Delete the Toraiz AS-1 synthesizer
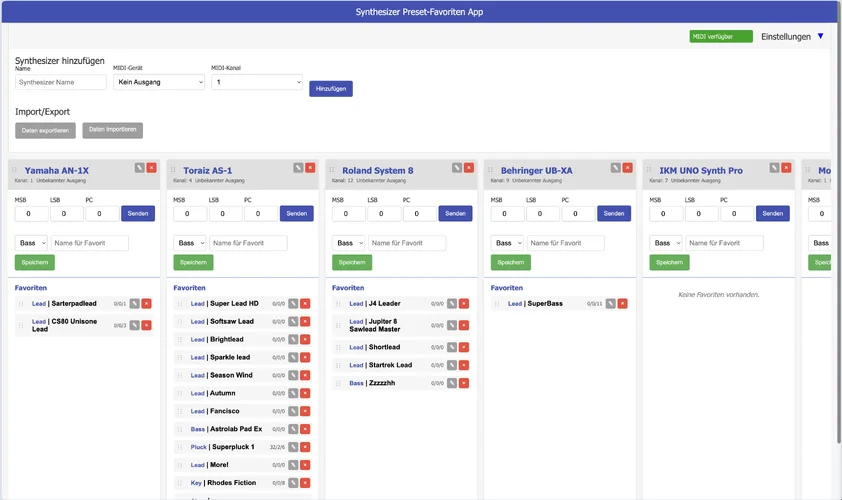 [x=310, y=168]
